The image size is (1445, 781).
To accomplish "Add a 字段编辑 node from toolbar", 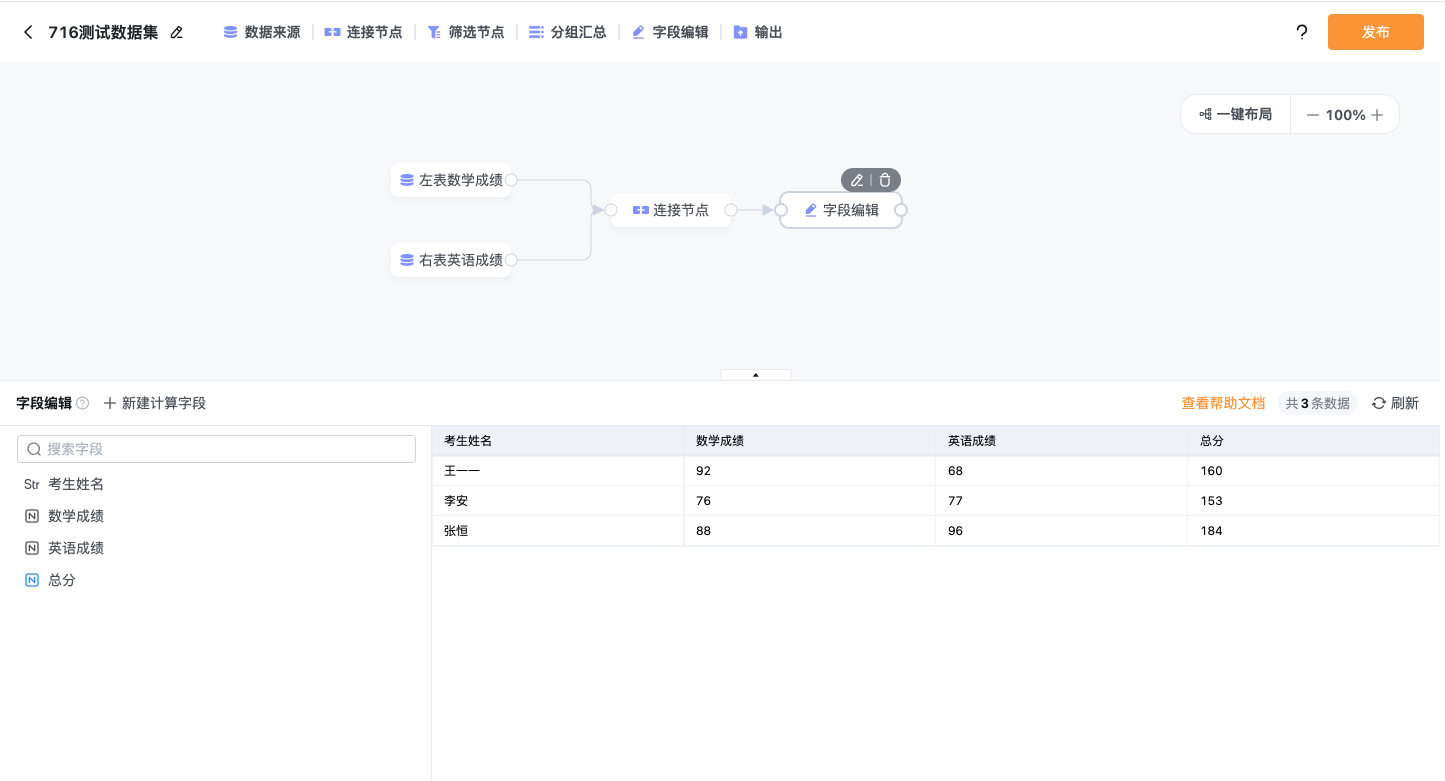I will [x=669, y=32].
